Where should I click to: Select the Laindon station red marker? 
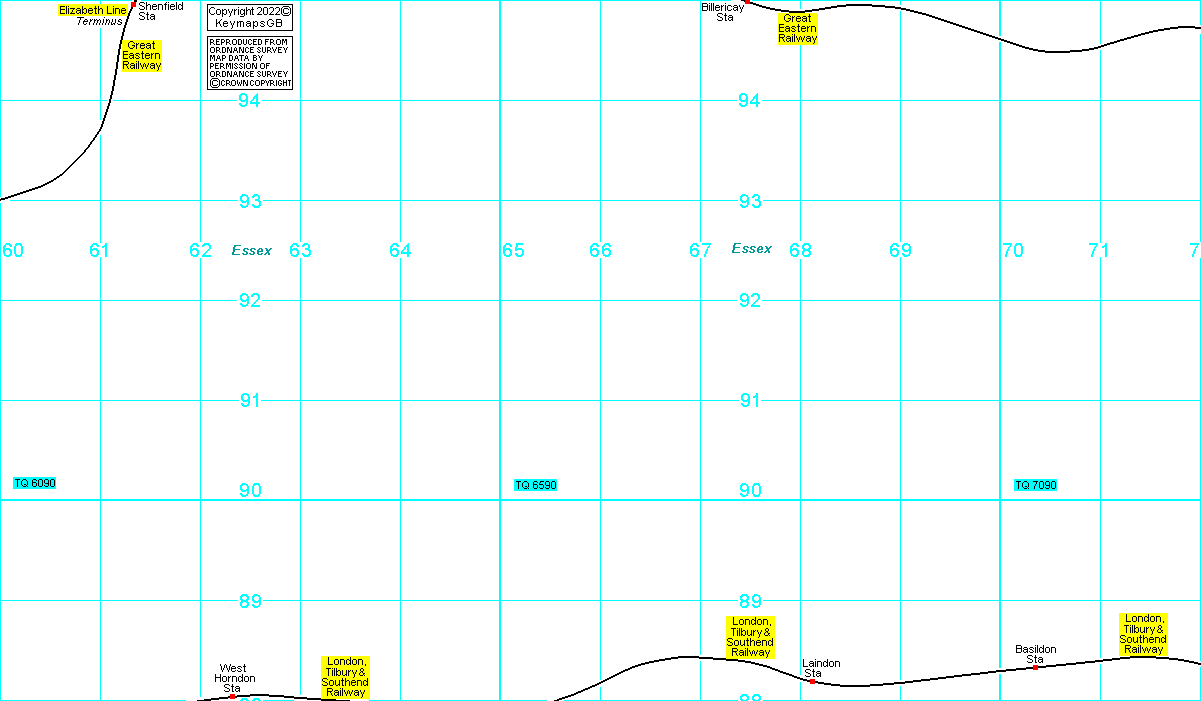812,681
